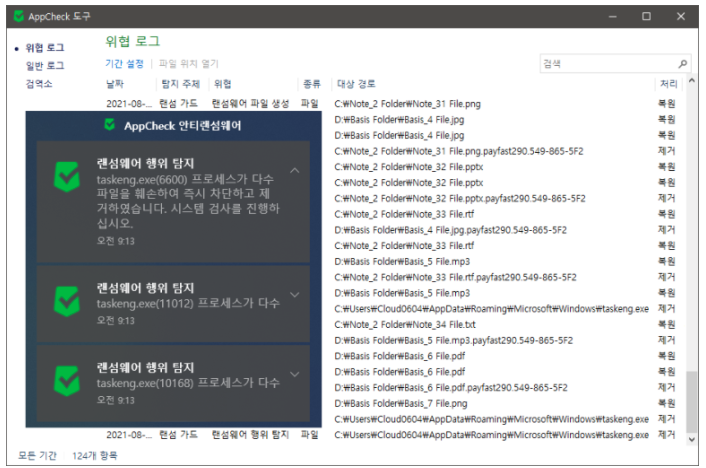Click shield icon of taskeng.exe(11012) notification
706x468 pixels.
point(67,301)
